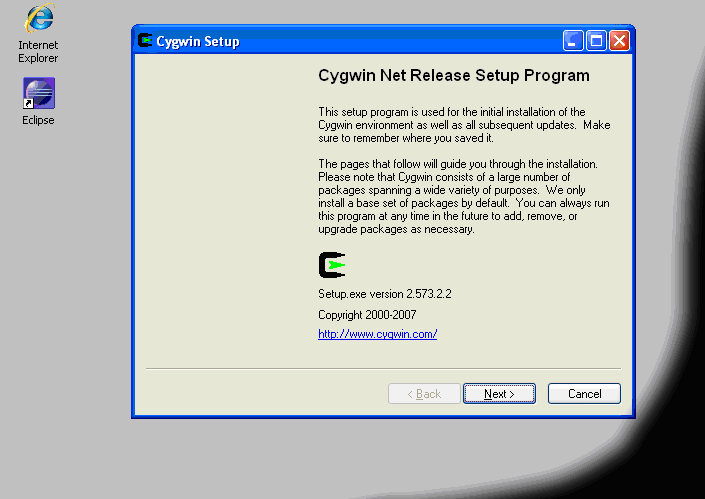The image size is (705, 499).
Task: Open the http://www.cygwin.com/ link
Action: tap(377, 334)
